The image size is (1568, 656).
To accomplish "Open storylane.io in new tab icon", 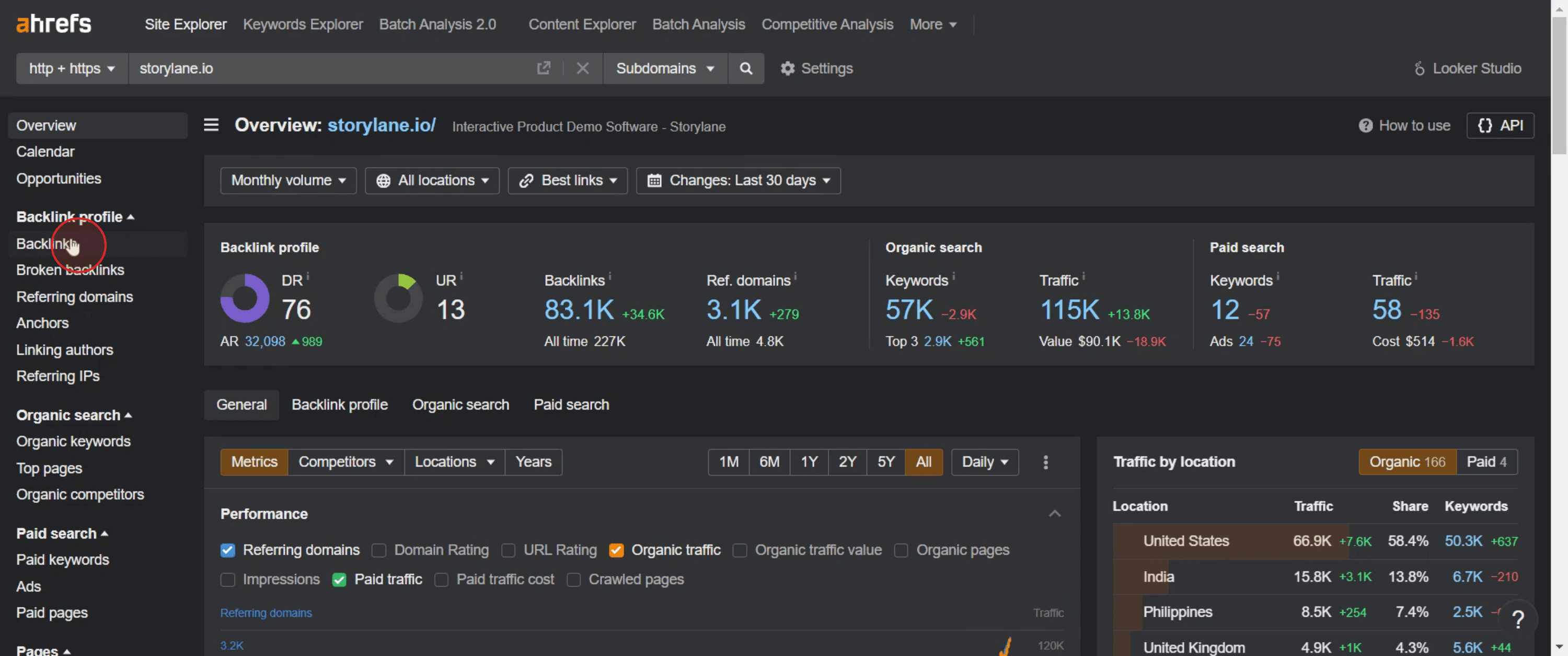I will tap(543, 68).
